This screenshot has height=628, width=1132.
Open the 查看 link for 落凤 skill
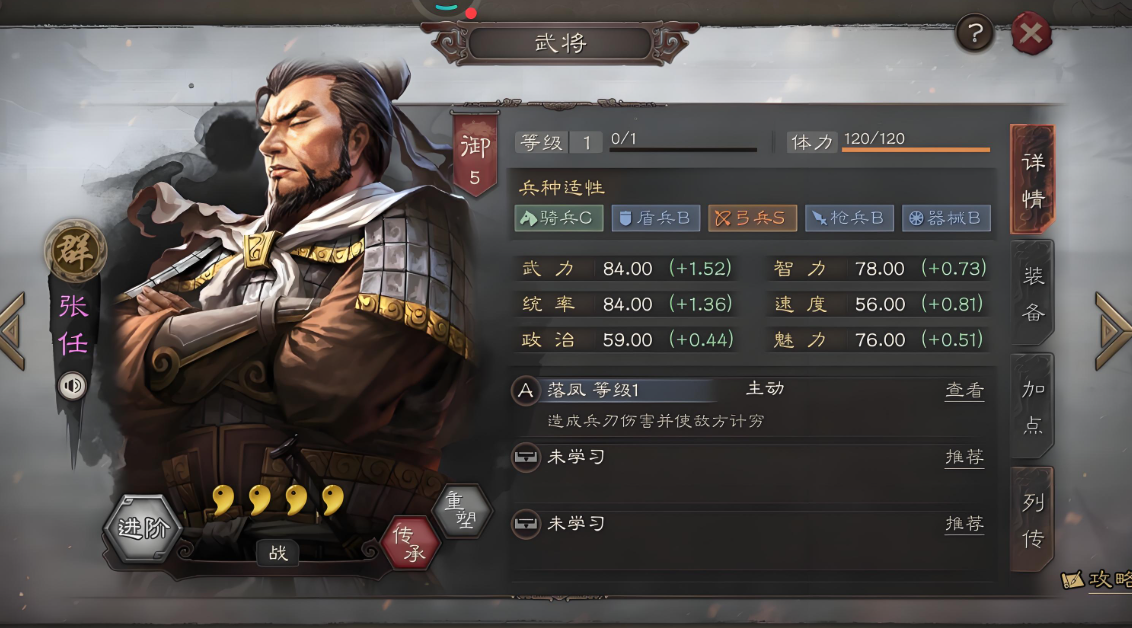pos(965,391)
